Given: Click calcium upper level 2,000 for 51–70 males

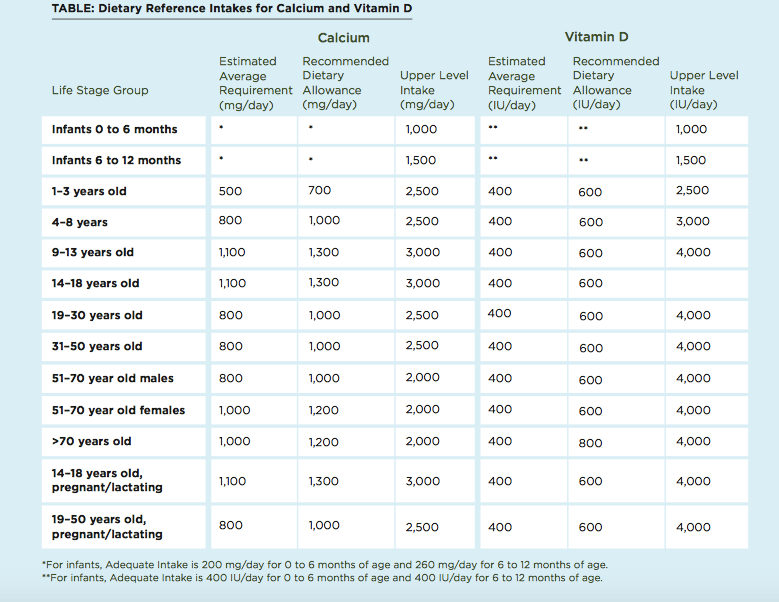Looking at the screenshot, I should [x=422, y=377].
